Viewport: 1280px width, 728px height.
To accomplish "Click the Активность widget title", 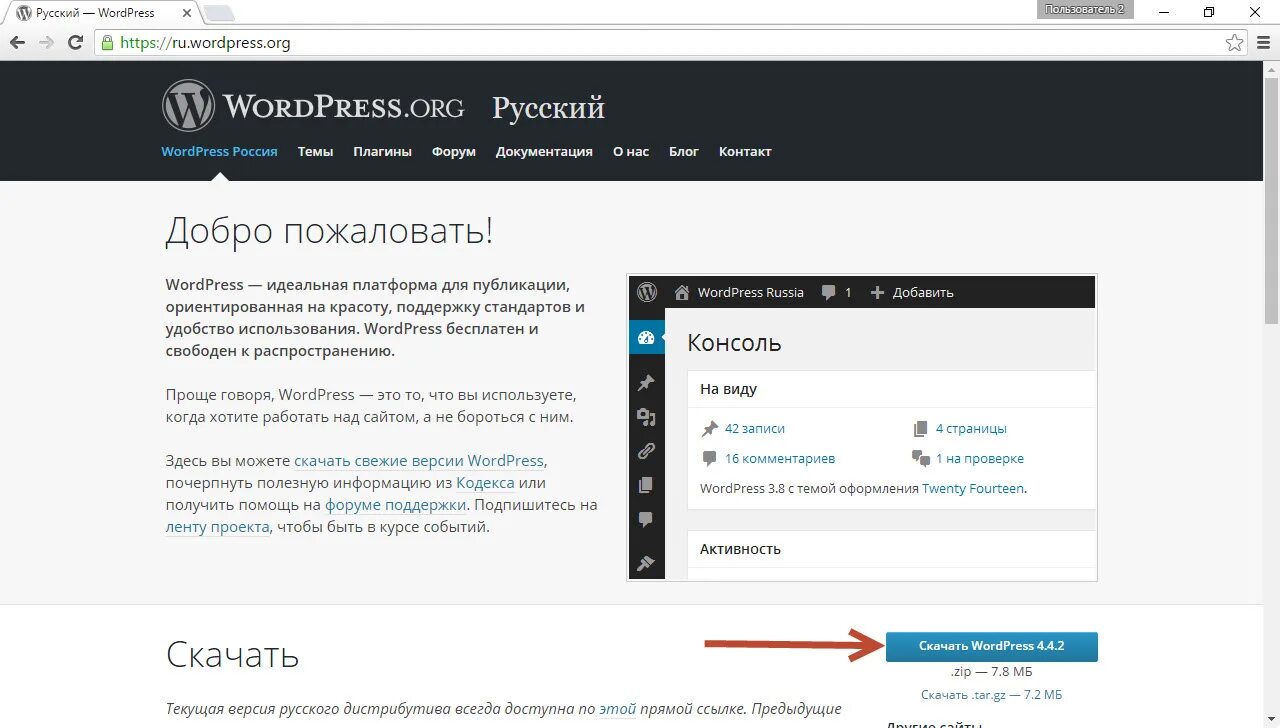I will tap(740, 549).
